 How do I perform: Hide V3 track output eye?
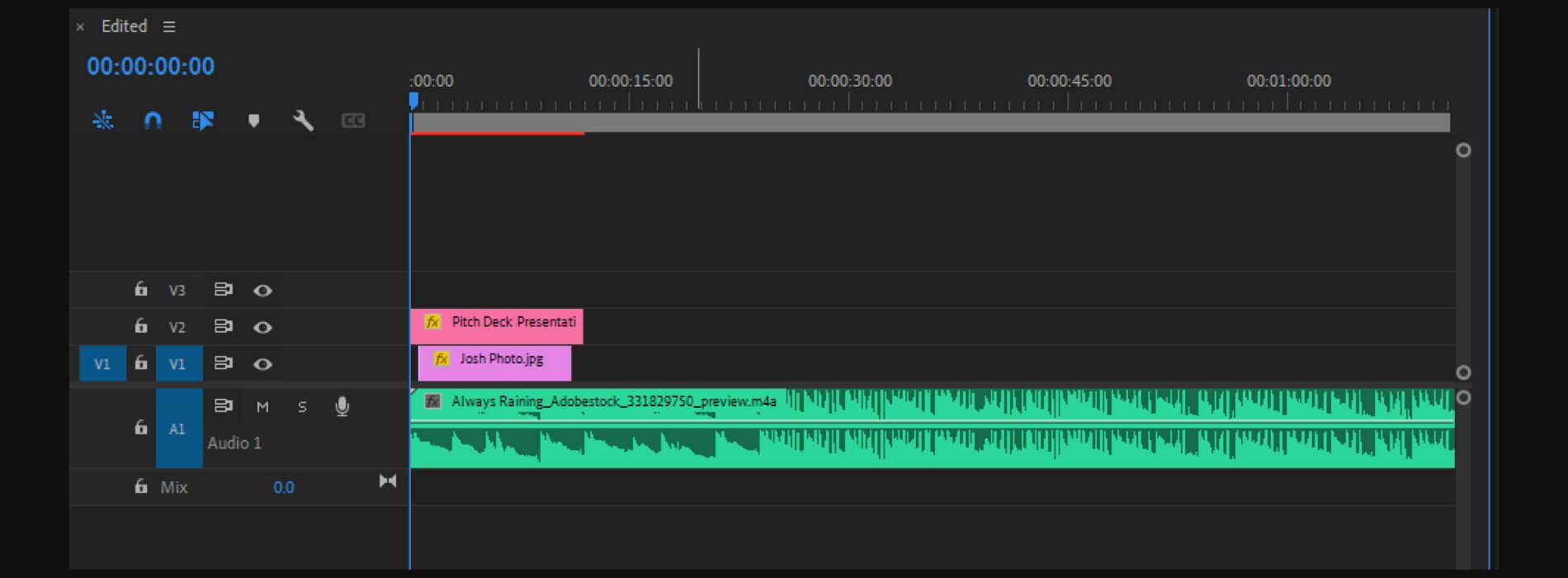[x=262, y=290]
